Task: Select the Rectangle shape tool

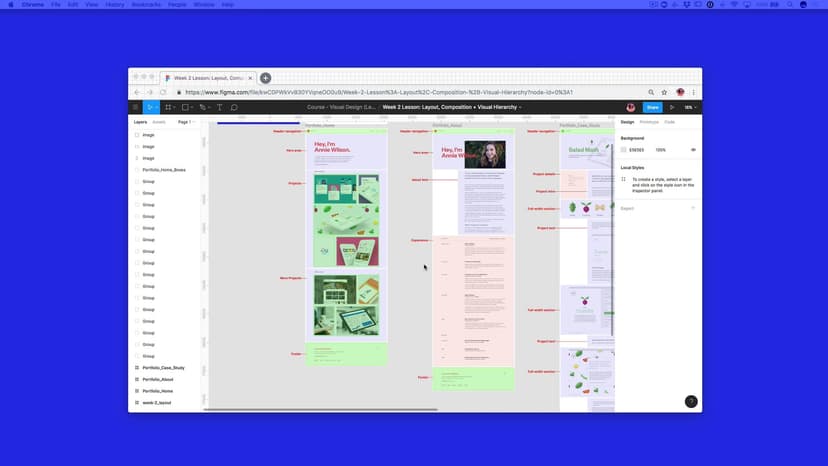Action: click(185, 107)
